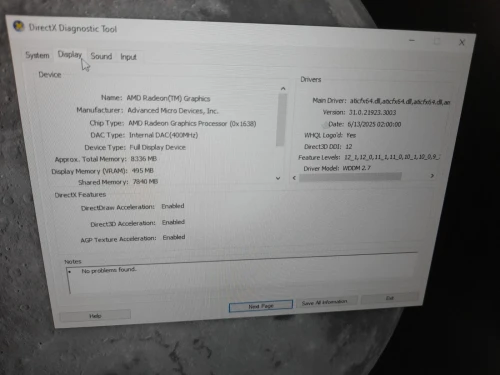Select the Display tab
The width and height of the screenshot is (500, 375).
point(70,54)
